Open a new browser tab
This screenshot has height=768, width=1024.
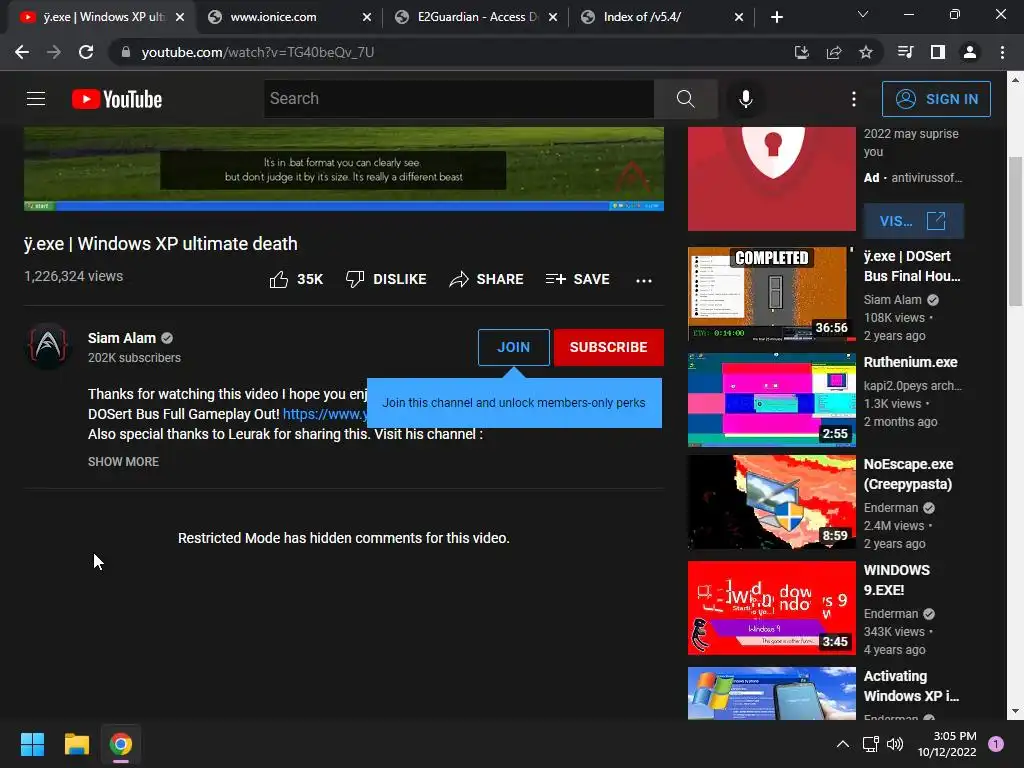(x=776, y=17)
